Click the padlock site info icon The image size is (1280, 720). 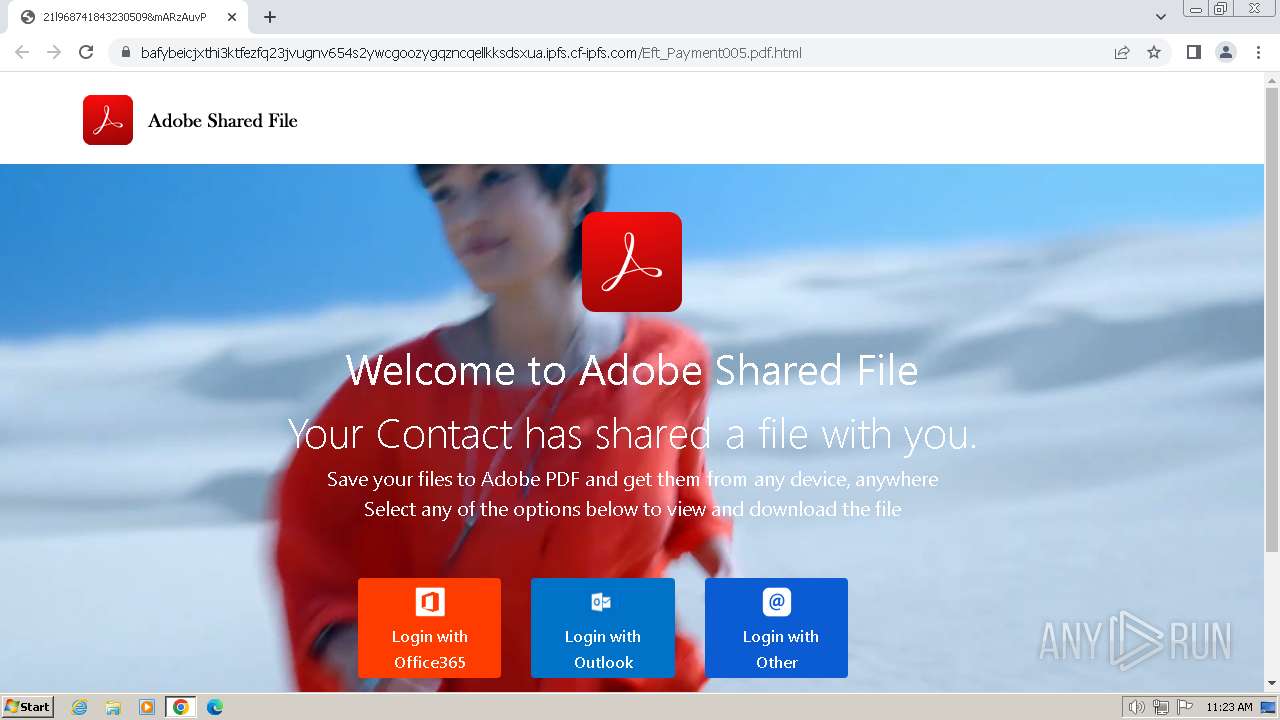(x=126, y=52)
